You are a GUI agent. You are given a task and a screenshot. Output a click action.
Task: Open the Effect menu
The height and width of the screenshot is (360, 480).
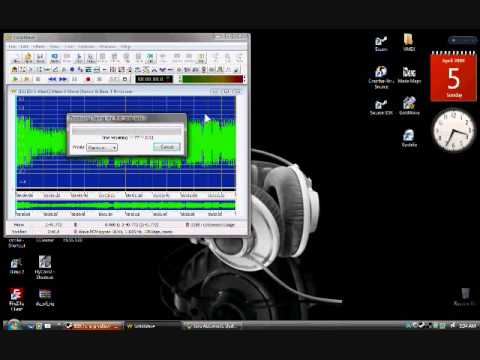39,46
